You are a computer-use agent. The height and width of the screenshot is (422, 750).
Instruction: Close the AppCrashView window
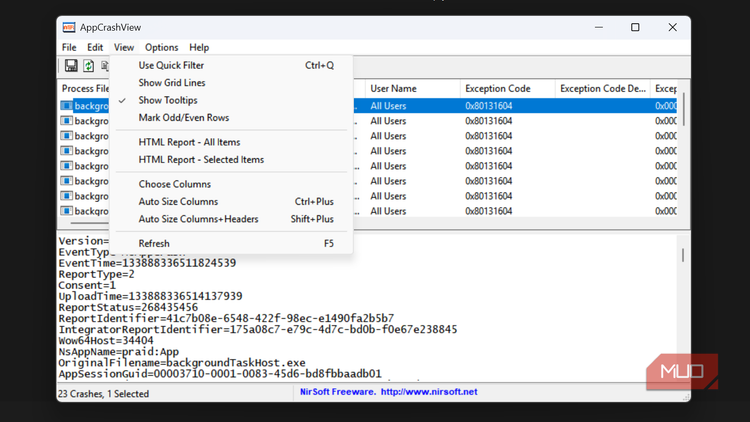pos(673,27)
